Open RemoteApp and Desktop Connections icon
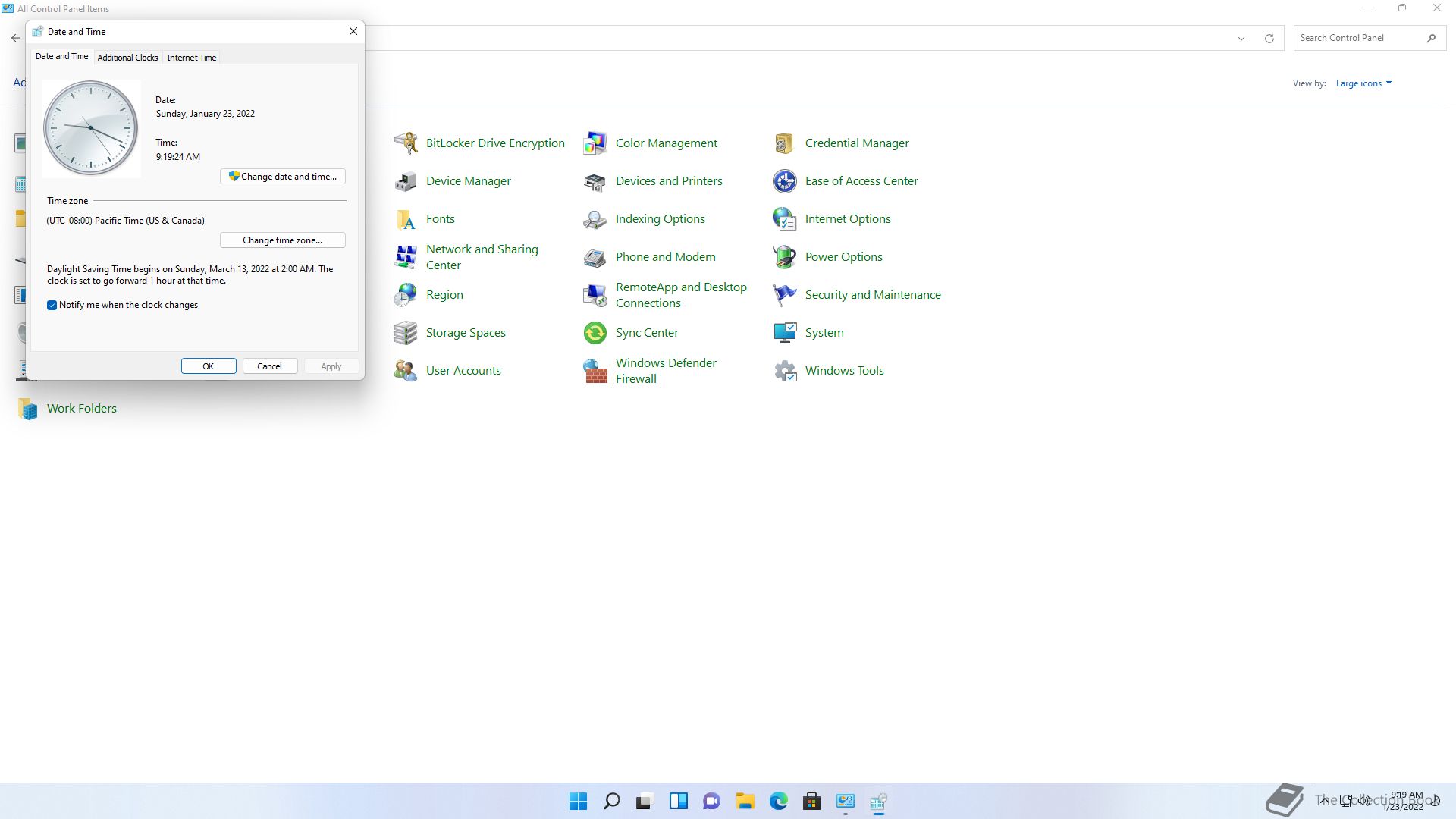The height and width of the screenshot is (819, 1456). 595,294
